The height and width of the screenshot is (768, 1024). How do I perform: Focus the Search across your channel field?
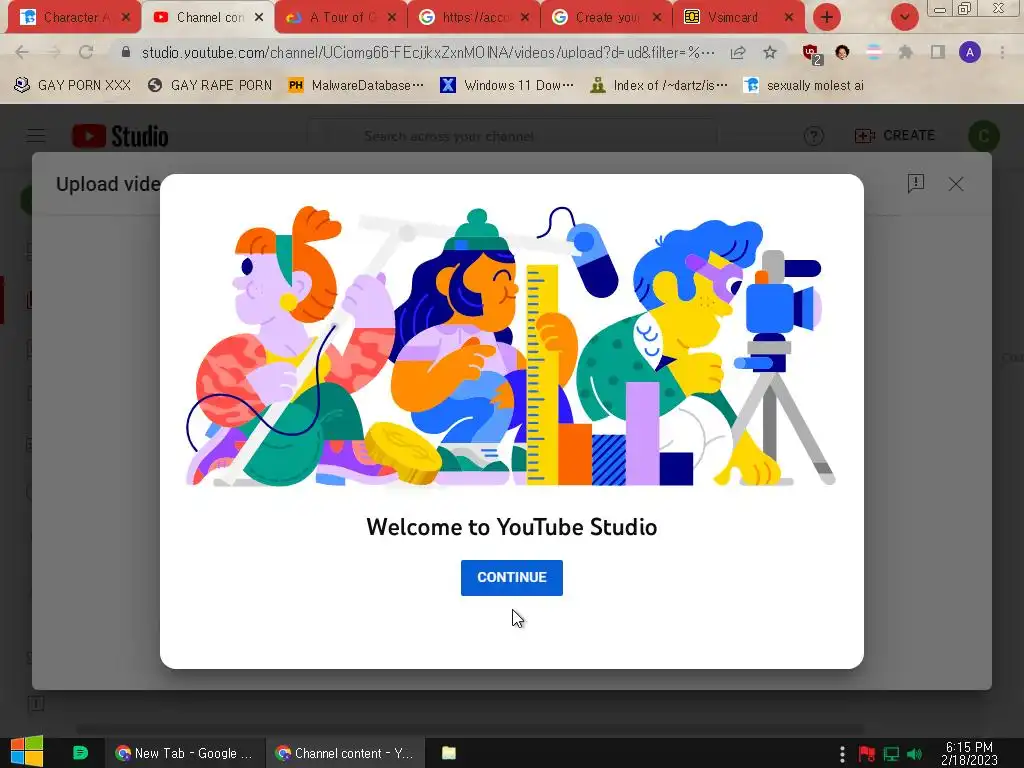click(x=513, y=136)
